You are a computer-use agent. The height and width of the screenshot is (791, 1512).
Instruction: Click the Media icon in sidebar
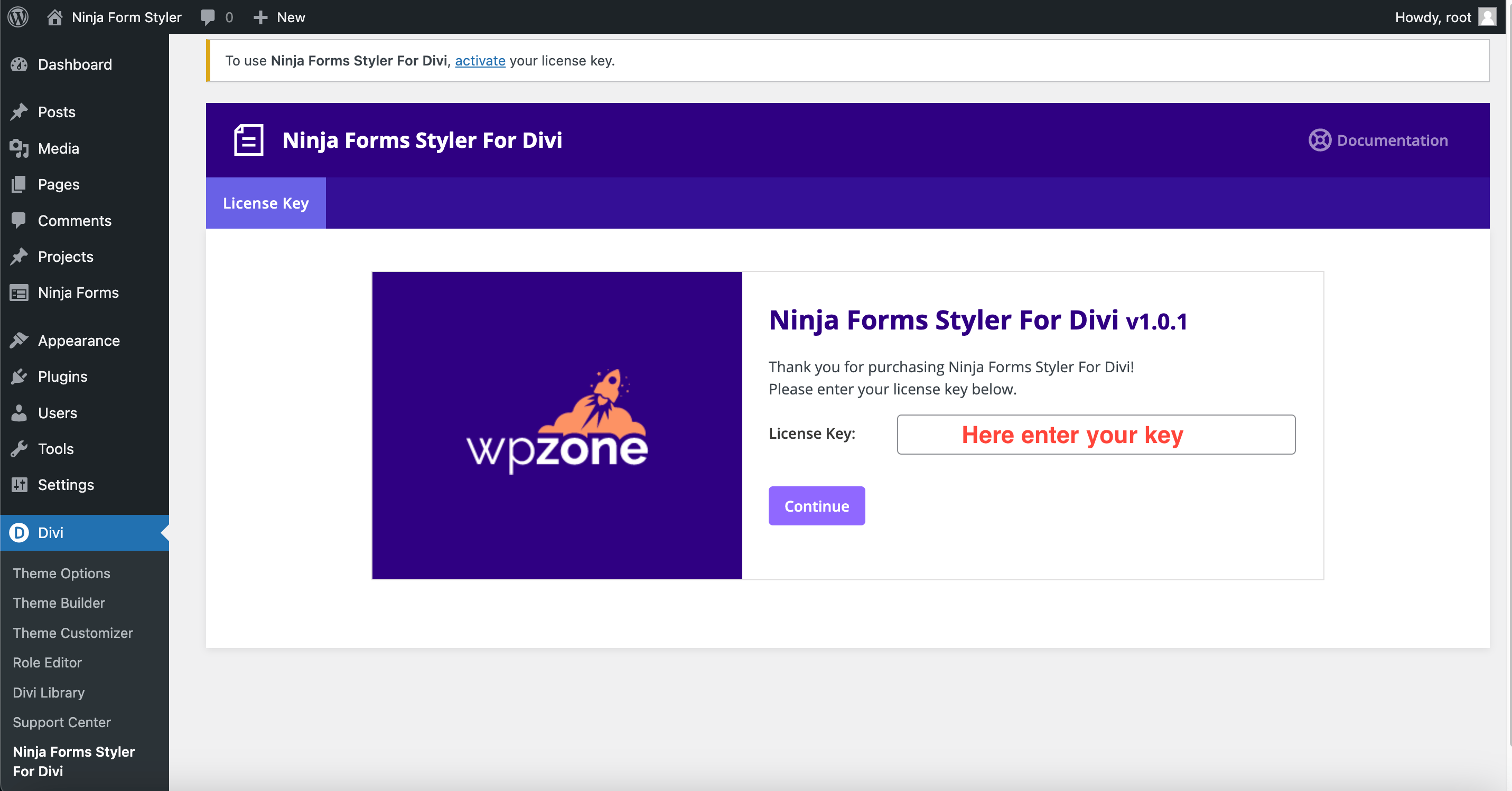(20, 148)
